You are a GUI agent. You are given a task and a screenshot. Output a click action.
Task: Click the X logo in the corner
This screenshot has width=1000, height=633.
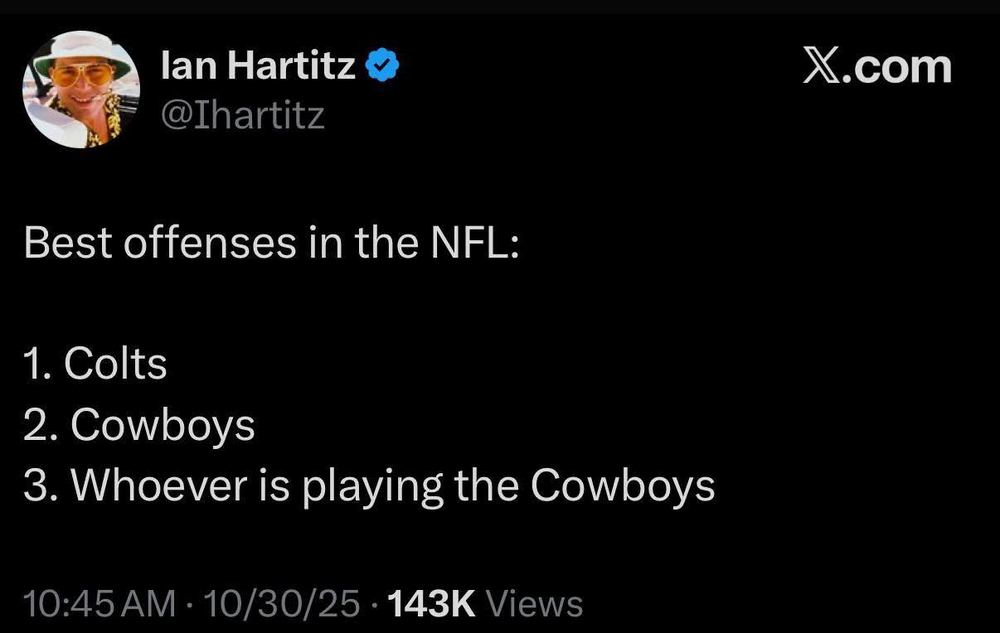(x=824, y=67)
